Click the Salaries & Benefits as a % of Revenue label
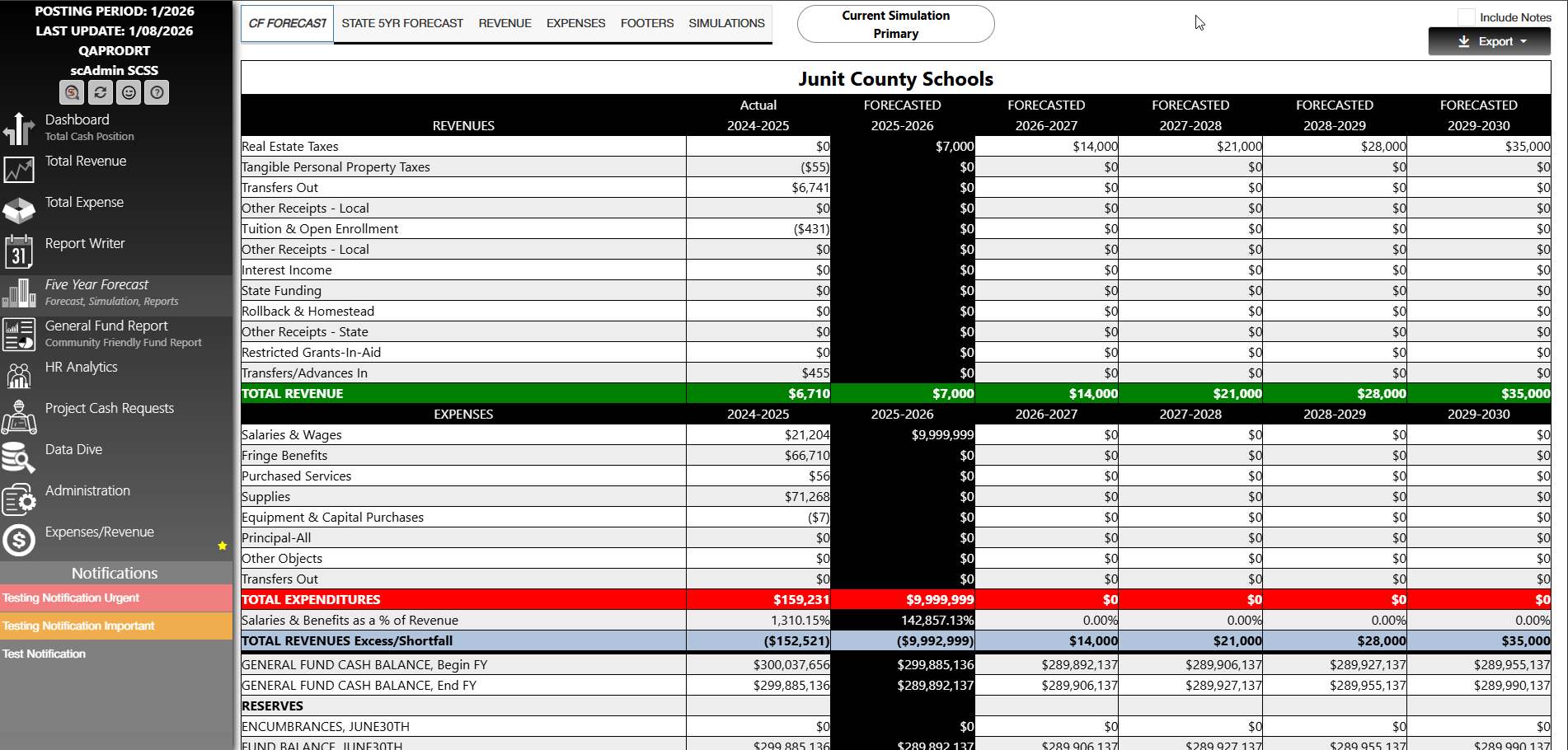 pos(350,621)
